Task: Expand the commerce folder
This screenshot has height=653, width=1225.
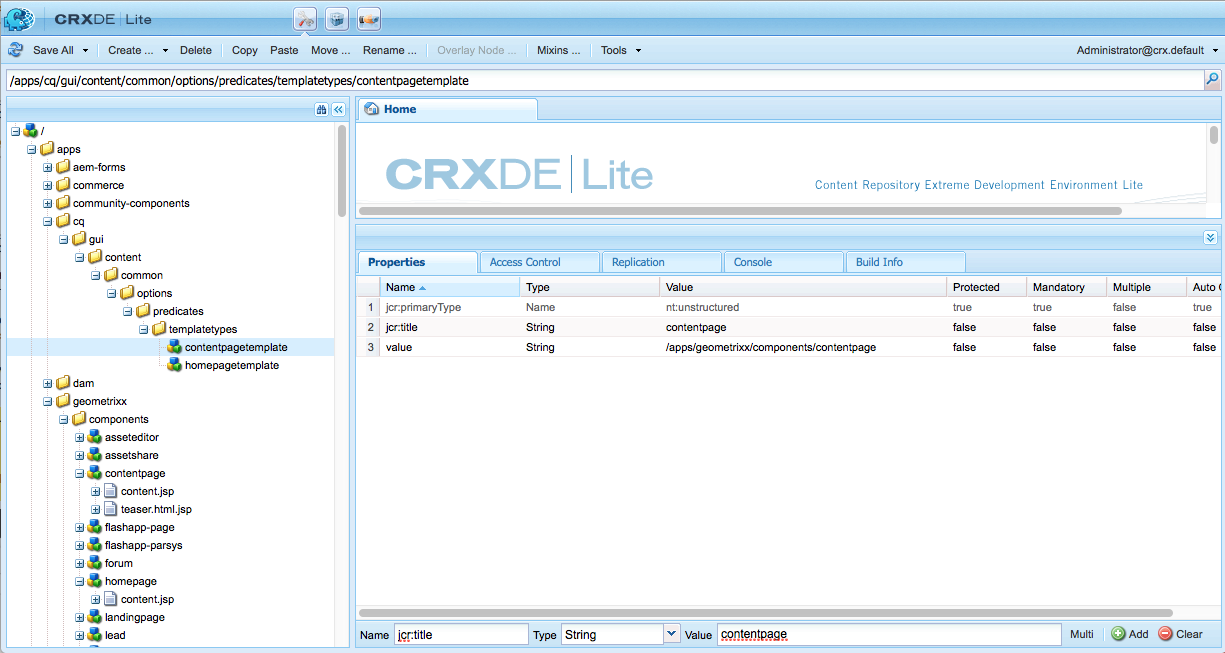Action: pyautogui.click(x=48, y=185)
